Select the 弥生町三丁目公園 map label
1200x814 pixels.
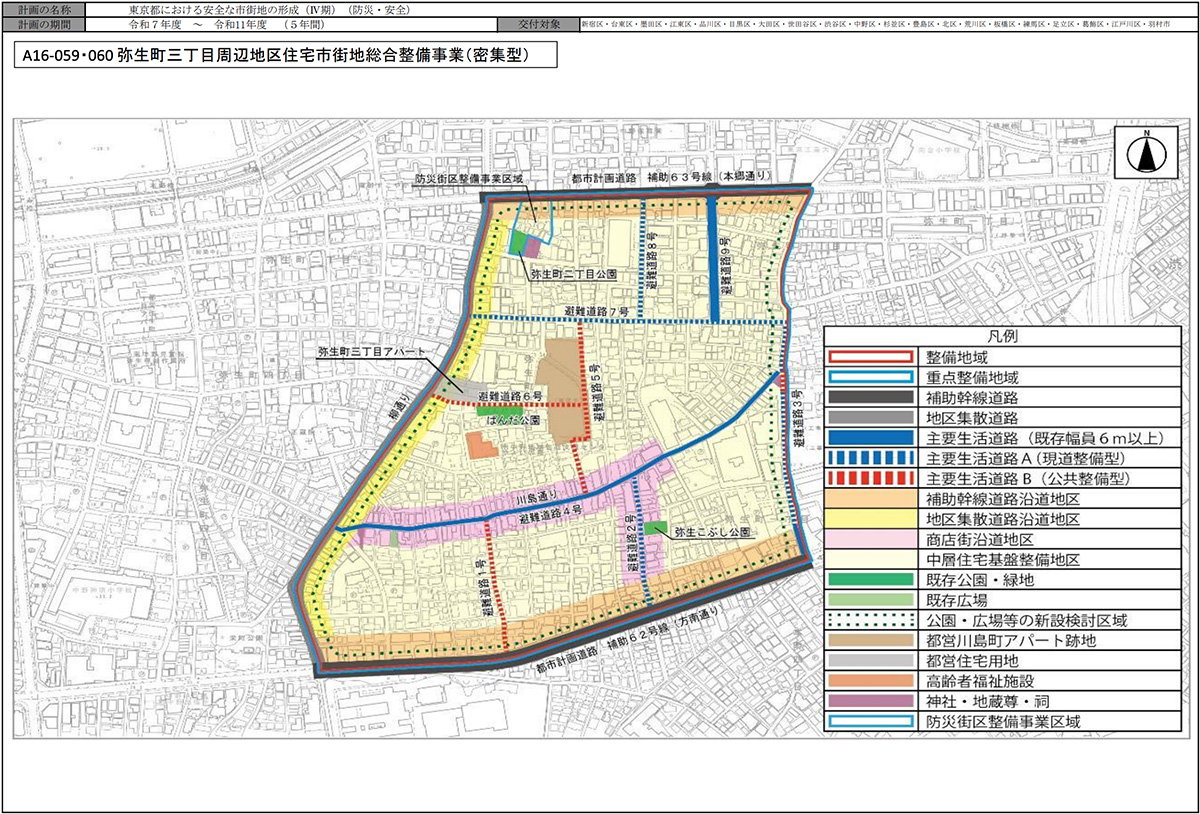(572, 272)
